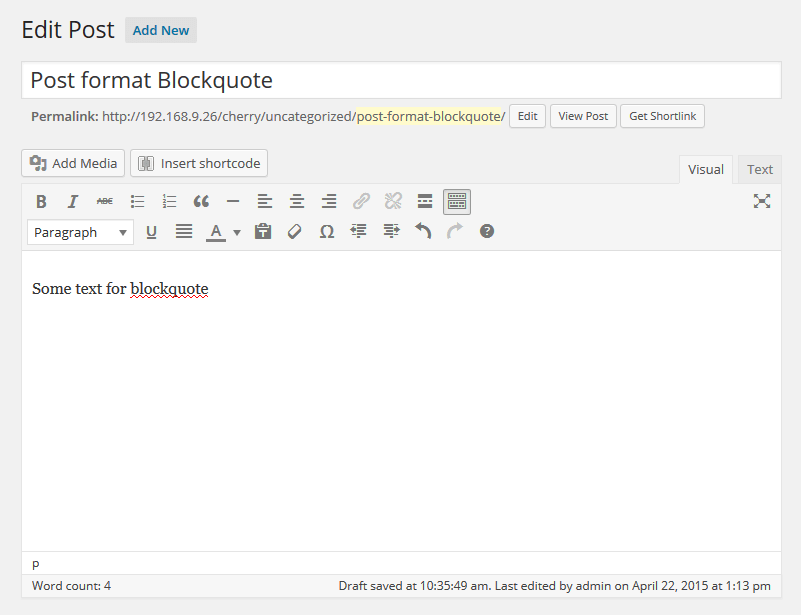Image resolution: width=801 pixels, height=615 pixels.
Task: Apply italic formatting
Action: pyautogui.click(x=73, y=201)
